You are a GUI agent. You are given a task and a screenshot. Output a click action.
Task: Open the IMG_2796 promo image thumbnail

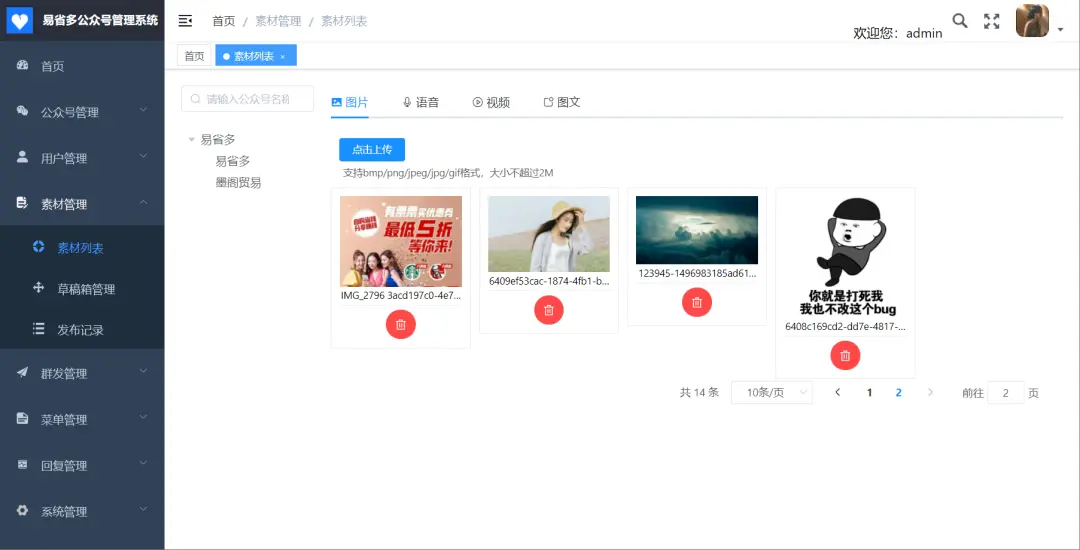coord(401,242)
